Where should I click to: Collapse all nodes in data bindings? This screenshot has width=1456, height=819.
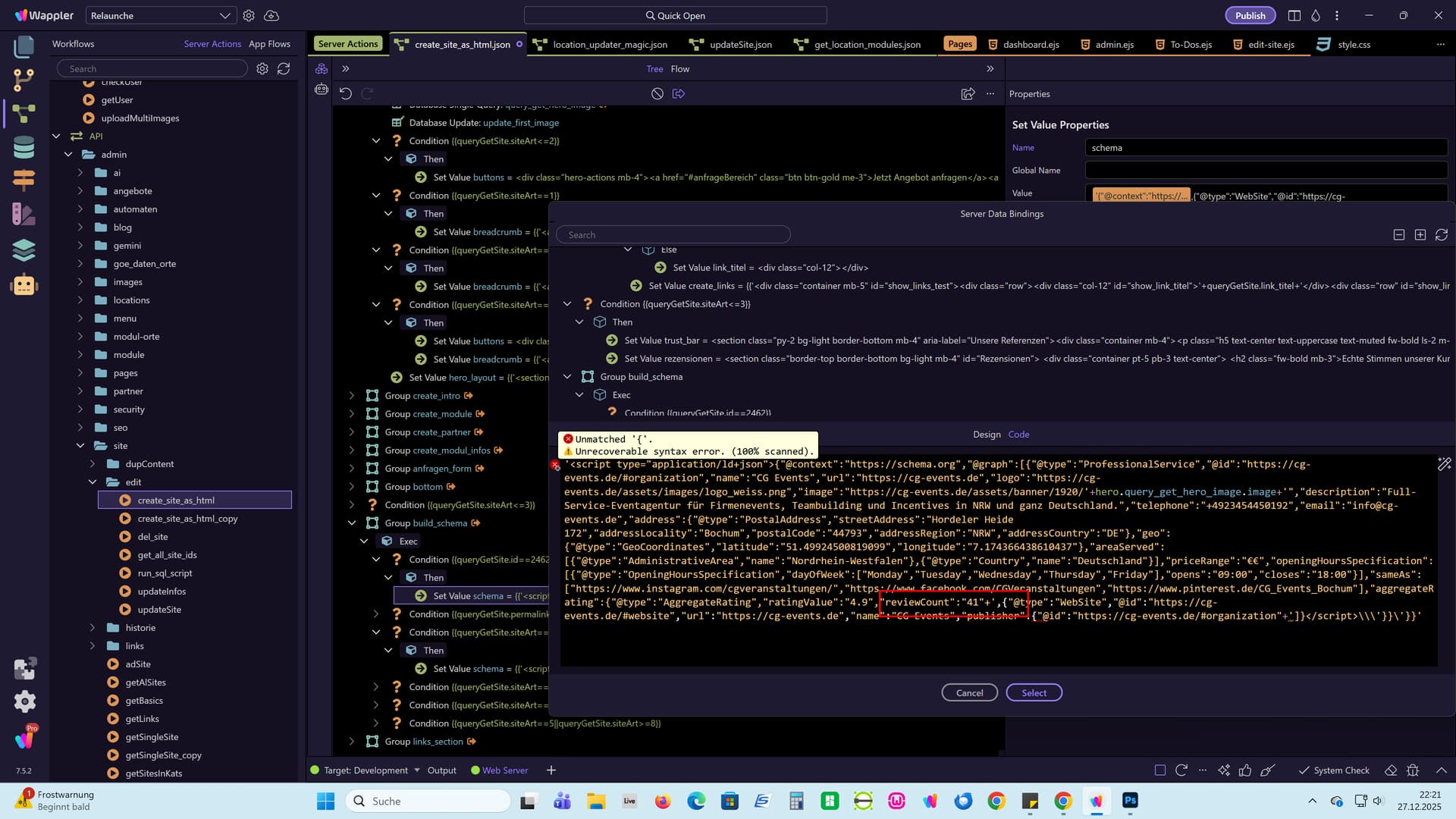pyautogui.click(x=1399, y=235)
